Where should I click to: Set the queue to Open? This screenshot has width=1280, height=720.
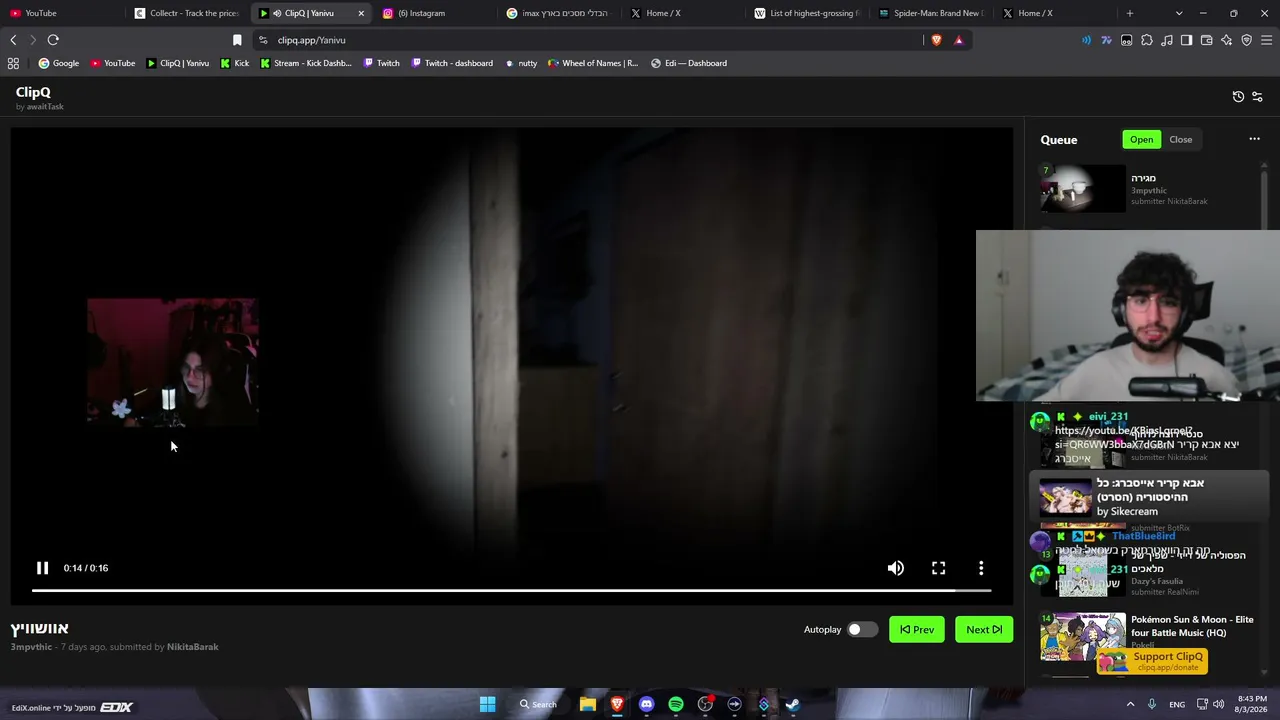[x=1142, y=140]
